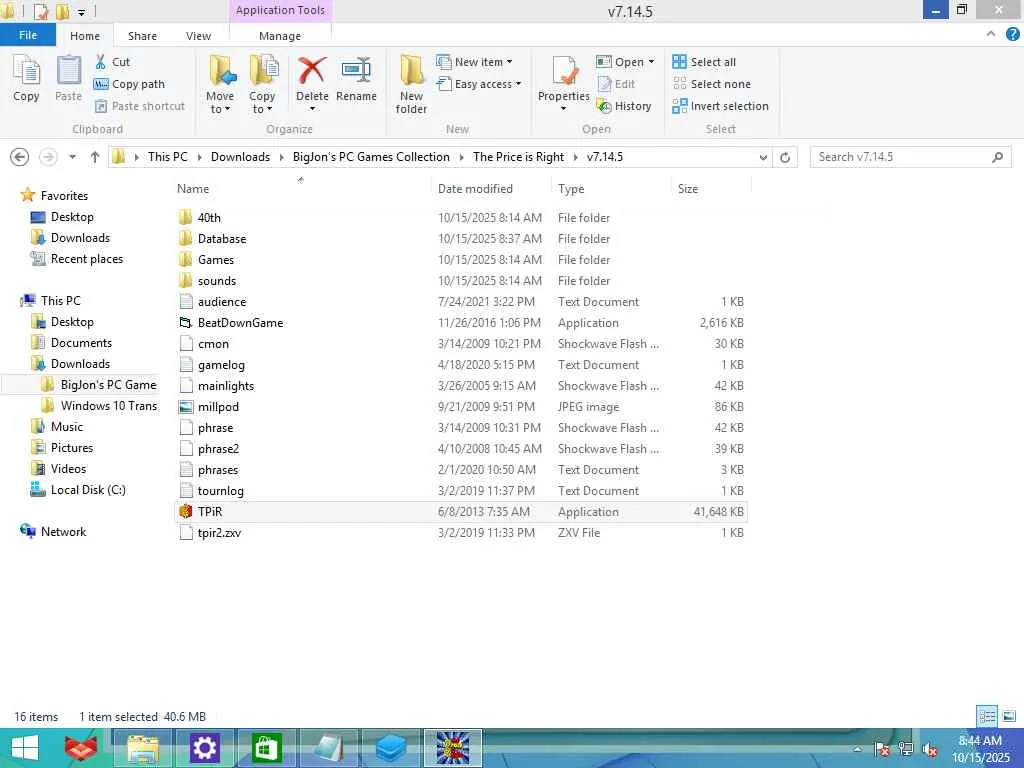Viewport: 1024px width, 768px height.
Task: Open the Help question mark icon
Action: point(1012,35)
